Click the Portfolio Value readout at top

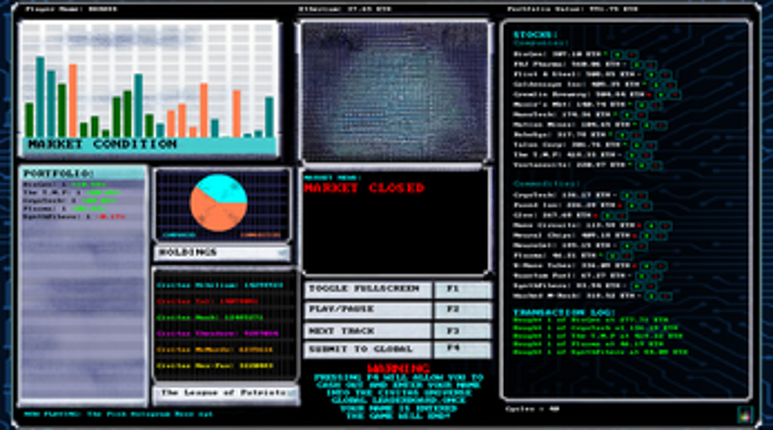573,9
